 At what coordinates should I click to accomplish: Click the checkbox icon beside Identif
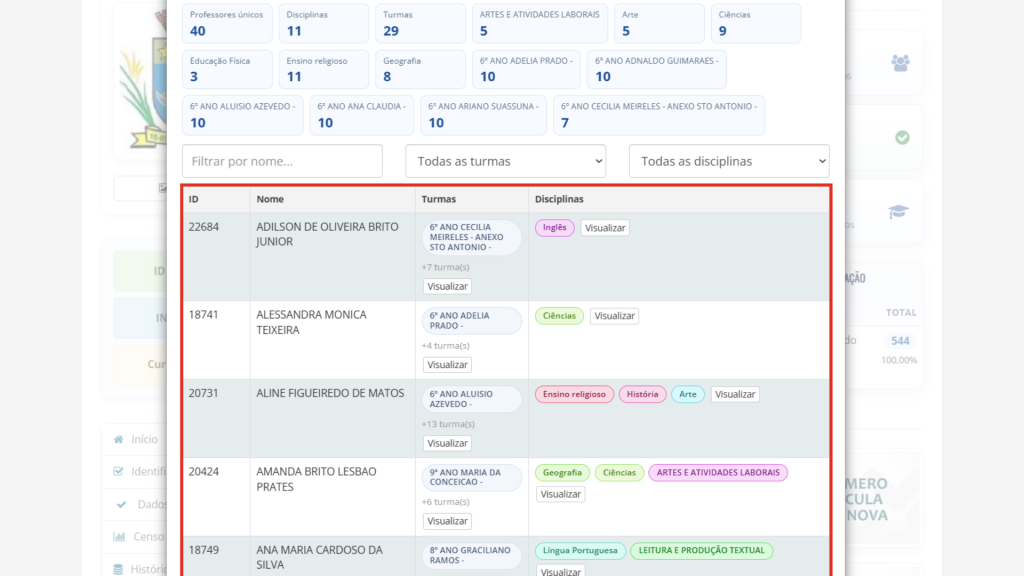point(119,471)
